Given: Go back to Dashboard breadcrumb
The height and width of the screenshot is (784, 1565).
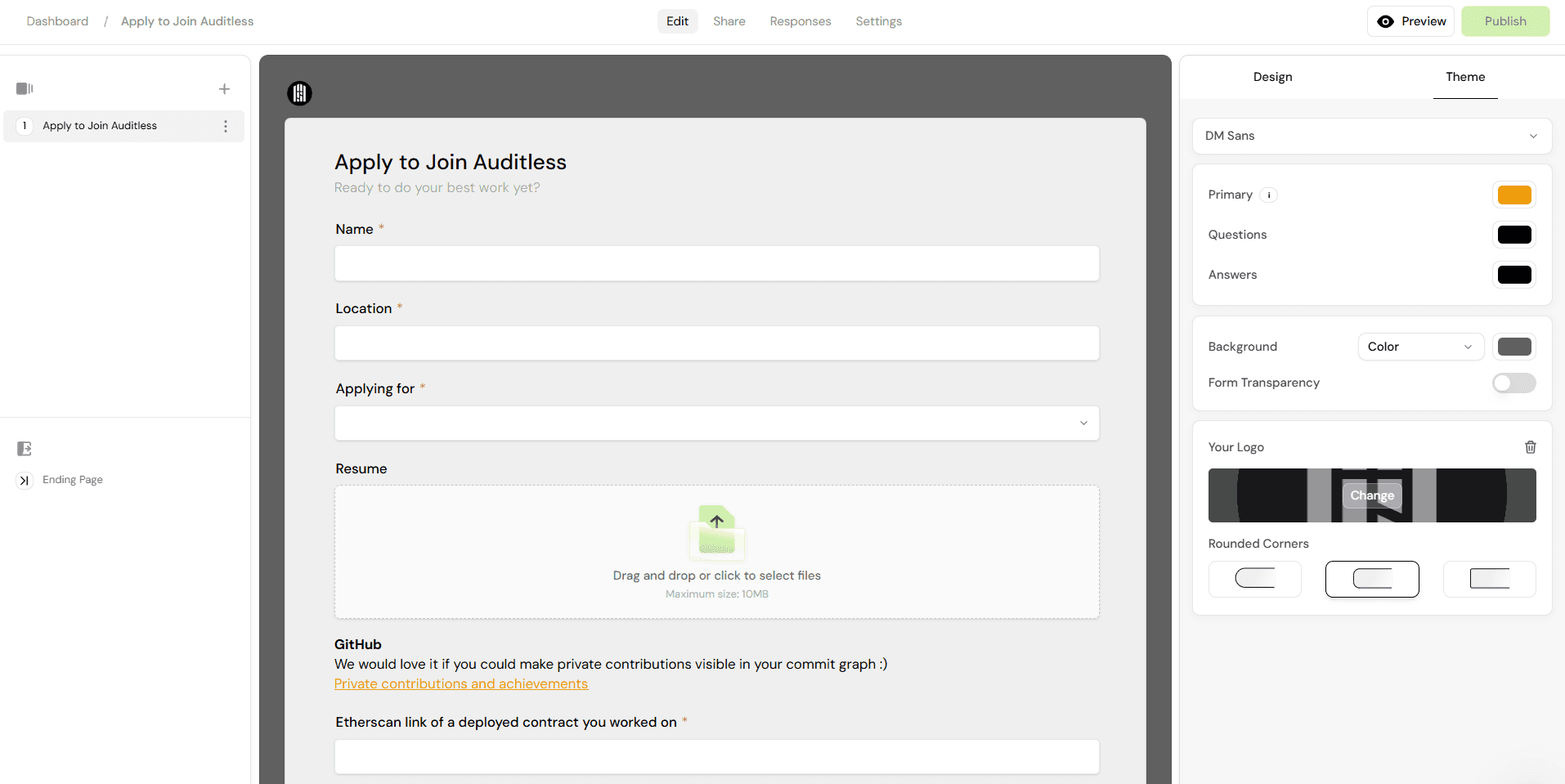Looking at the screenshot, I should (57, 21).
